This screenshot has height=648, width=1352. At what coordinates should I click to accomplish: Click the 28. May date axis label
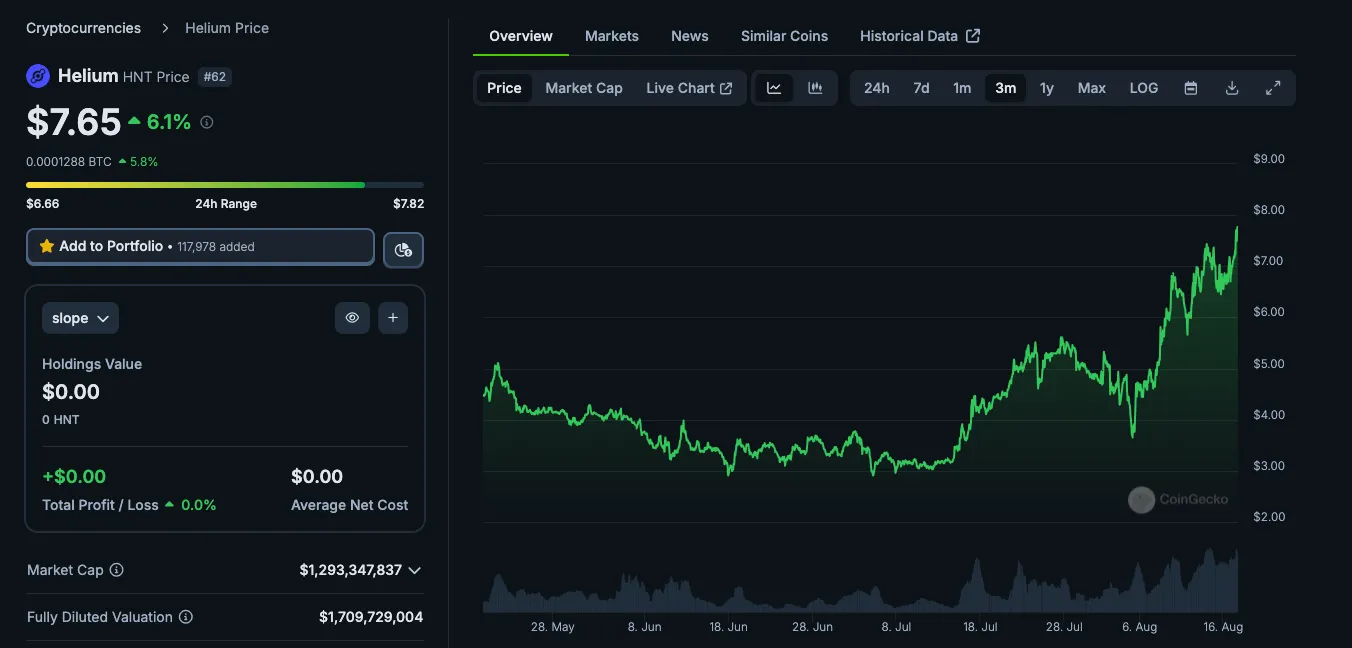(552, 627)
